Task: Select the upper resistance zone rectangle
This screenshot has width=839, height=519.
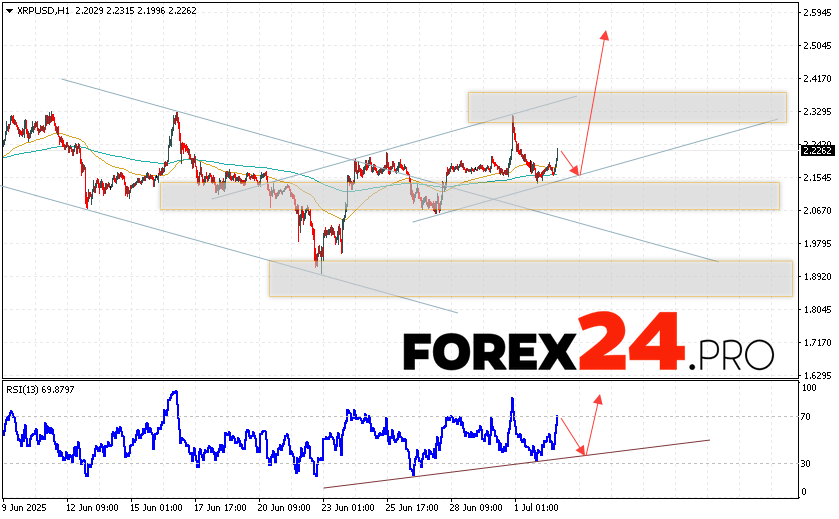Action: coord(626,107)
